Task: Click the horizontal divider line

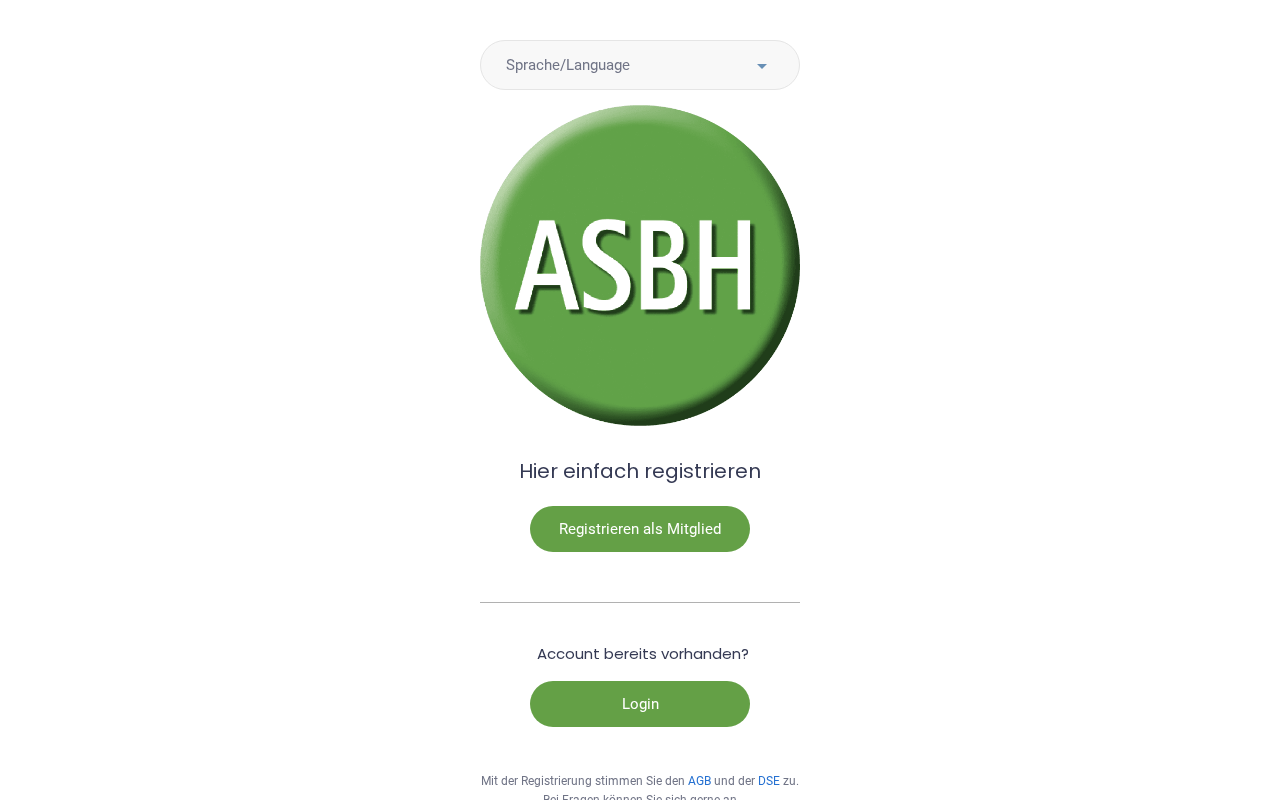Action: click(x=640, y=602)
